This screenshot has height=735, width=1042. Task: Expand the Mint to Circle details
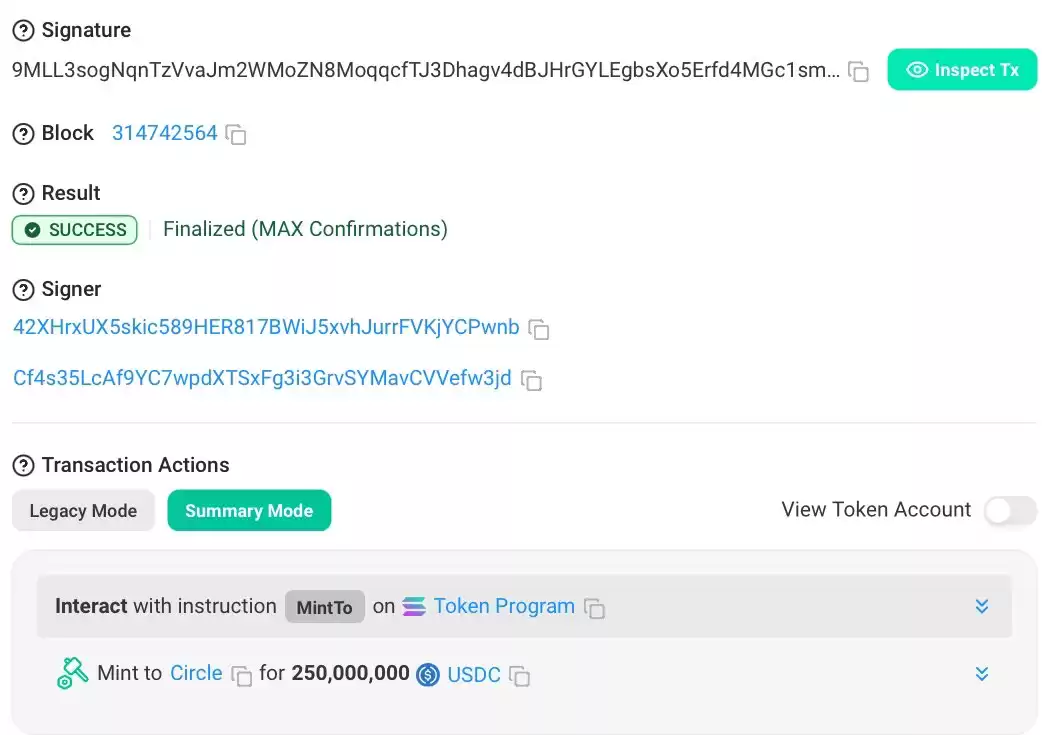(x=982, y=674)
